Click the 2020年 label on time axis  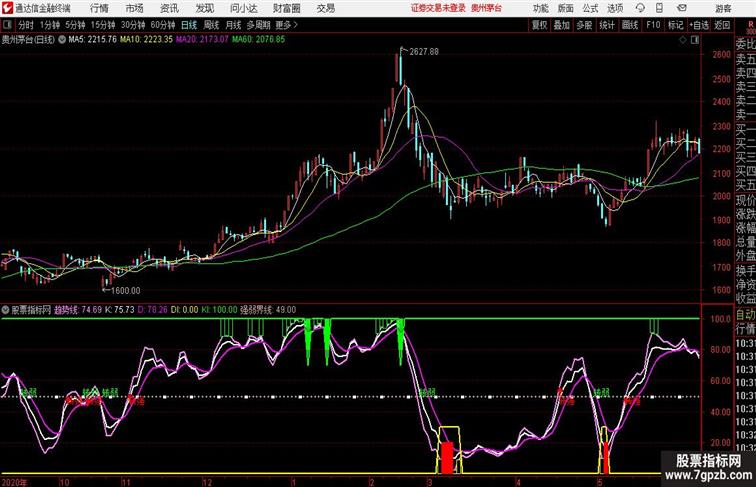click(14, 482)
